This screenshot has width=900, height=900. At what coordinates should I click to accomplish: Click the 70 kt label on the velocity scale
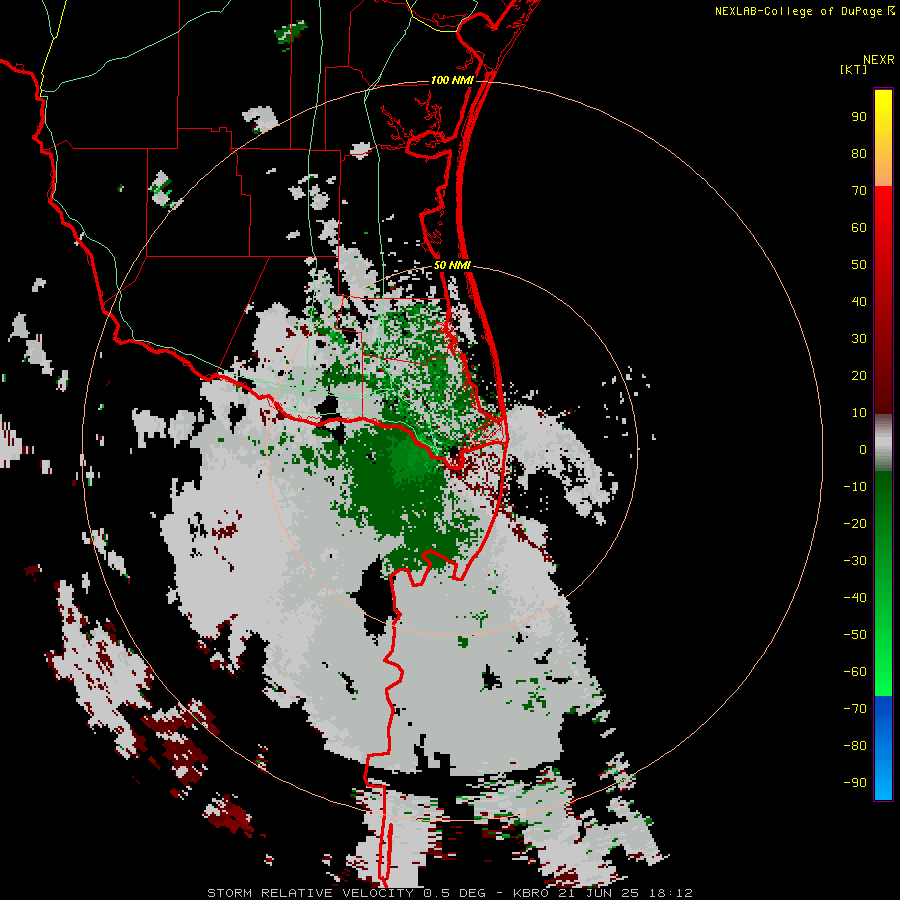[859, 191]
